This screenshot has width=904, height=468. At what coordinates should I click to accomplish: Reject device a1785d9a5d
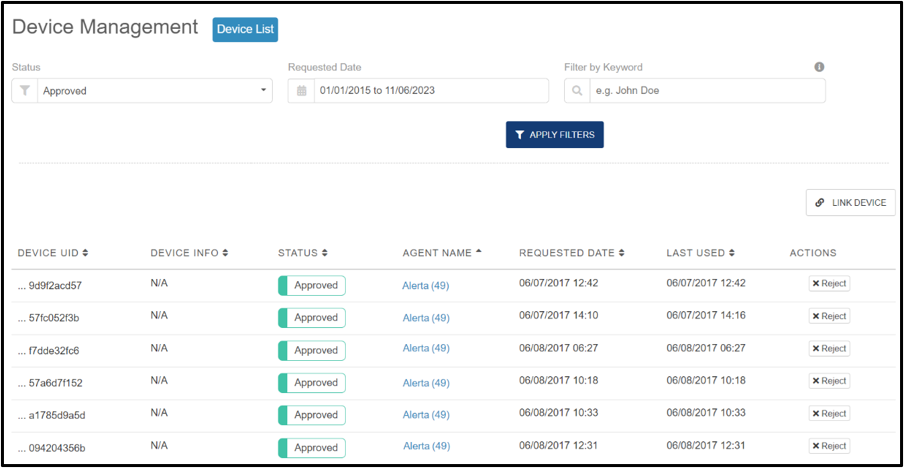tap(829, 414)
